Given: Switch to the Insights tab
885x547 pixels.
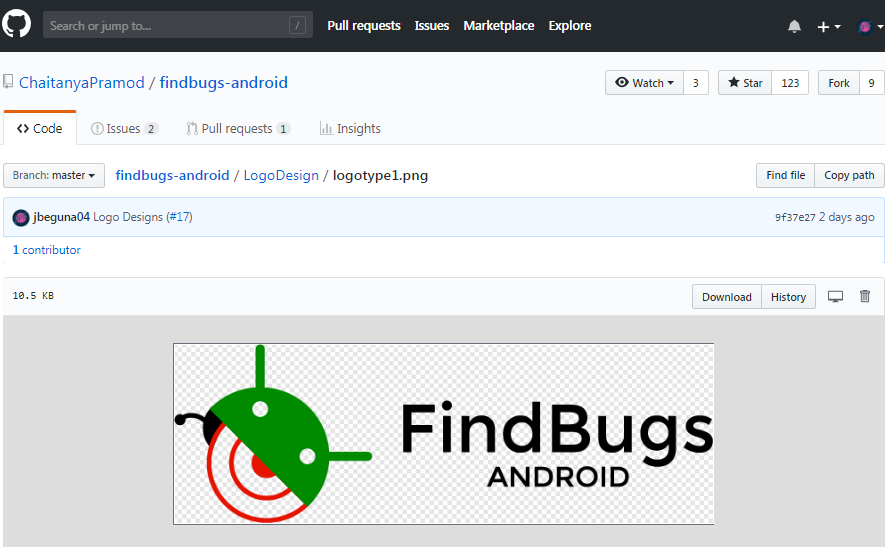Looking at the screenshot, I should point(350,129).
